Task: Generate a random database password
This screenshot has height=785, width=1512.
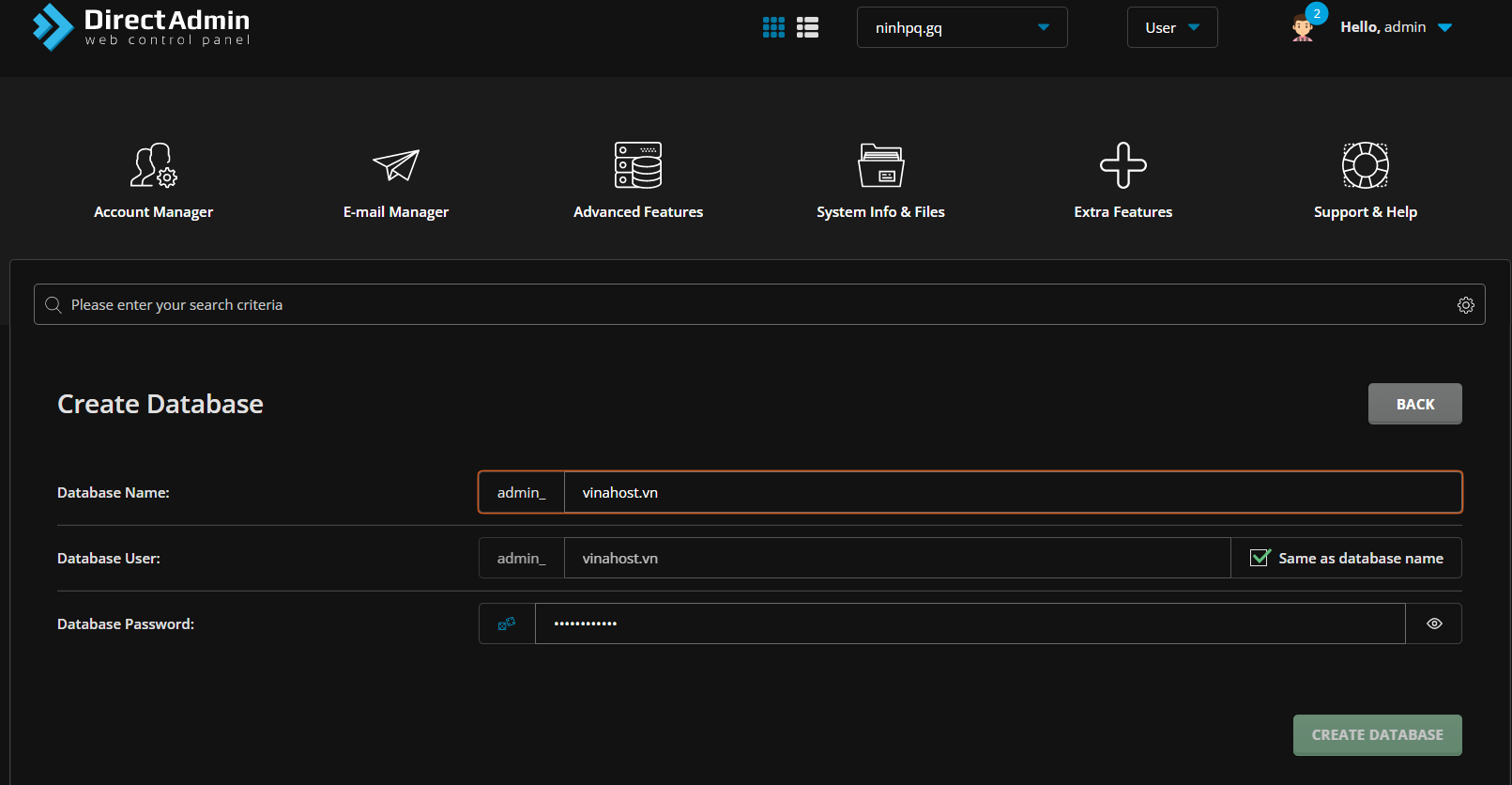Action: click(507, 623)
